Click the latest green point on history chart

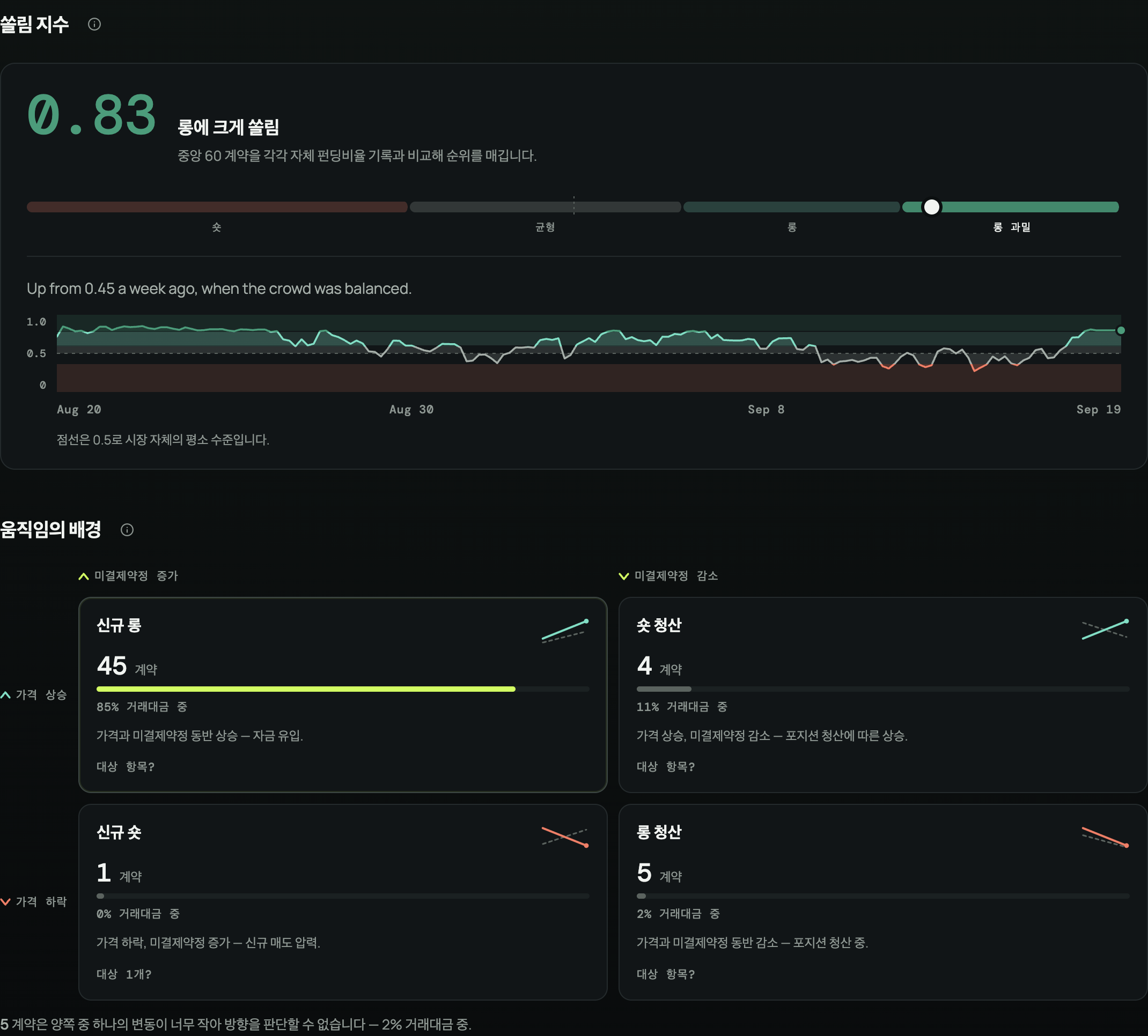tap(1121, 330)
